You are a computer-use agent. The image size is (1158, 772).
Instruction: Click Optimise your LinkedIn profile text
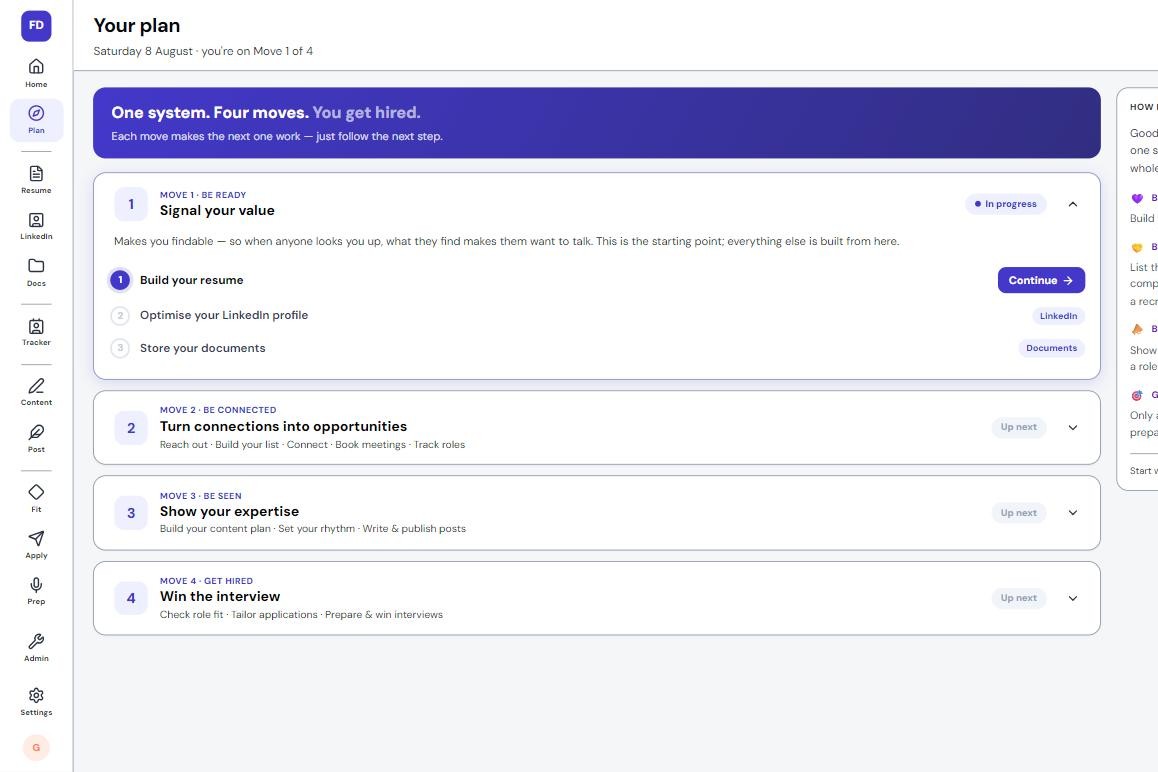point(224,315)
